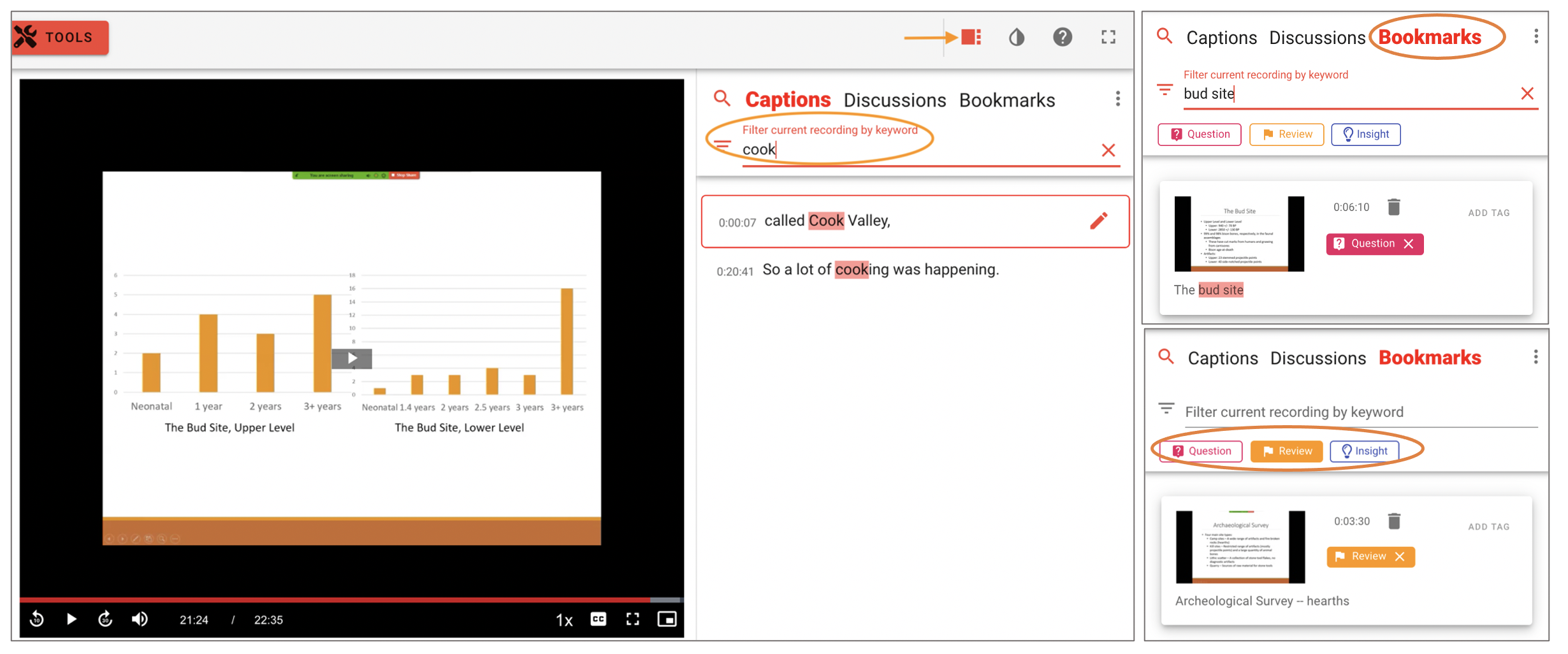The image size is (1568, 654).
Task: Toggle closed captions on the video
Action: [x=598, y=619]
